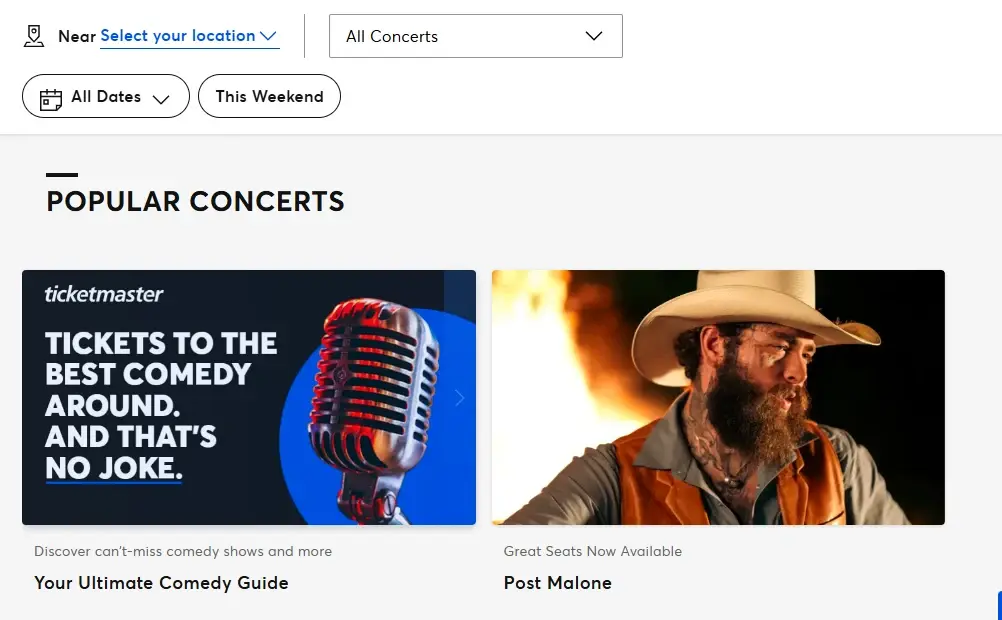
Task: Click the All Dates label text
Action: point(106,97)
